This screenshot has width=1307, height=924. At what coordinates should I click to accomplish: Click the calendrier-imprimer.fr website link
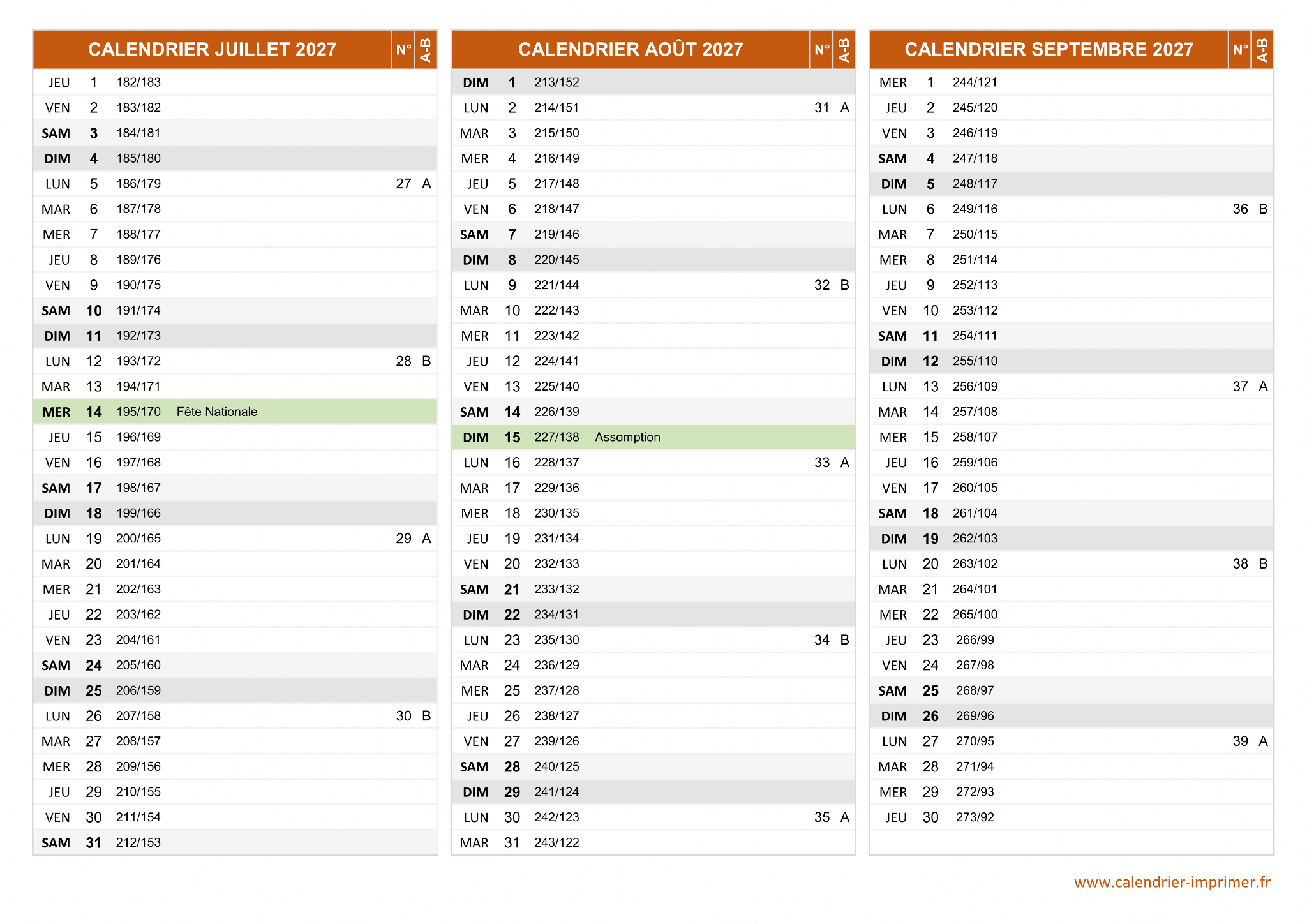[x=1172, y=882]
